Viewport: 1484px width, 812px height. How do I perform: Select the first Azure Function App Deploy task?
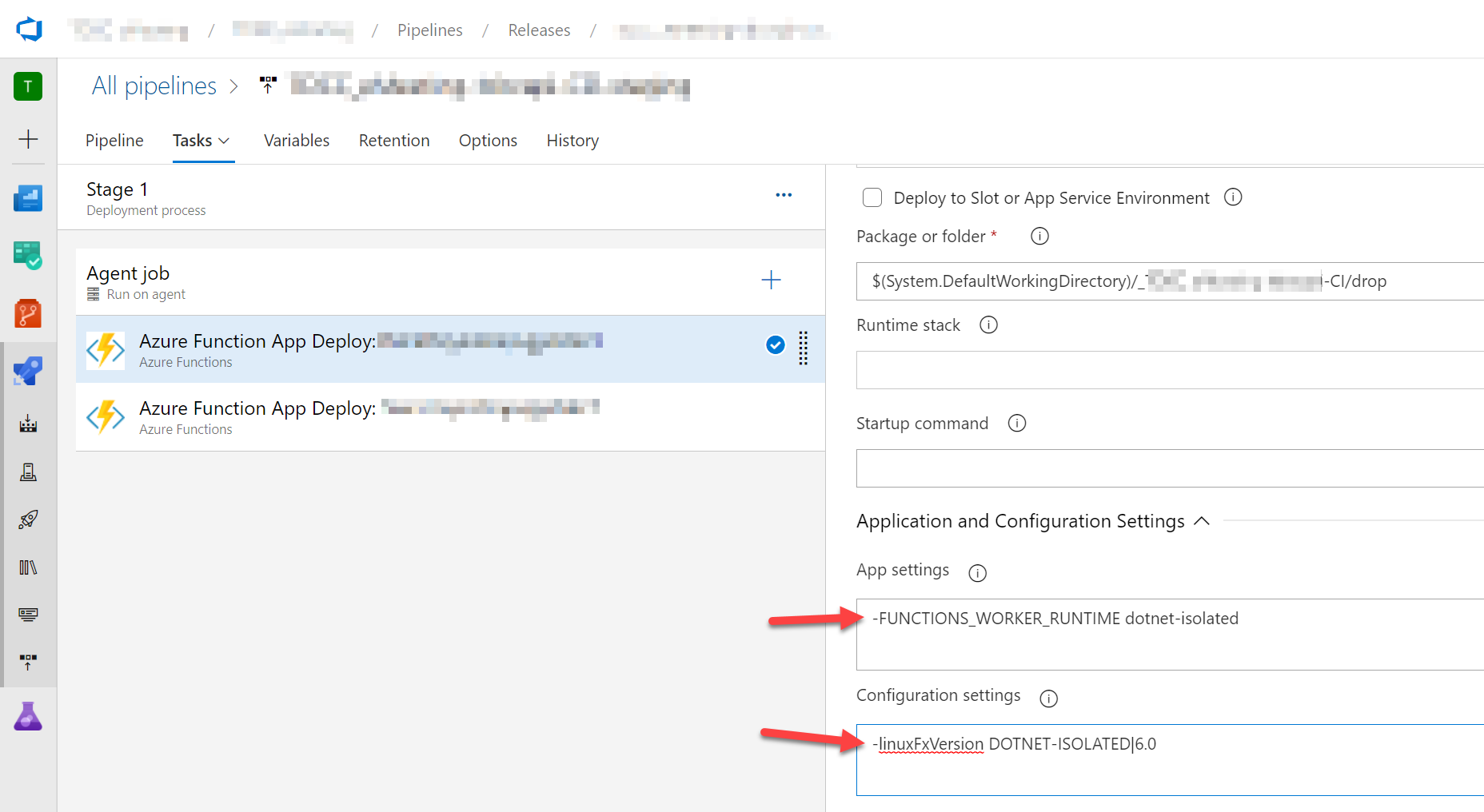tap(450, 349)
